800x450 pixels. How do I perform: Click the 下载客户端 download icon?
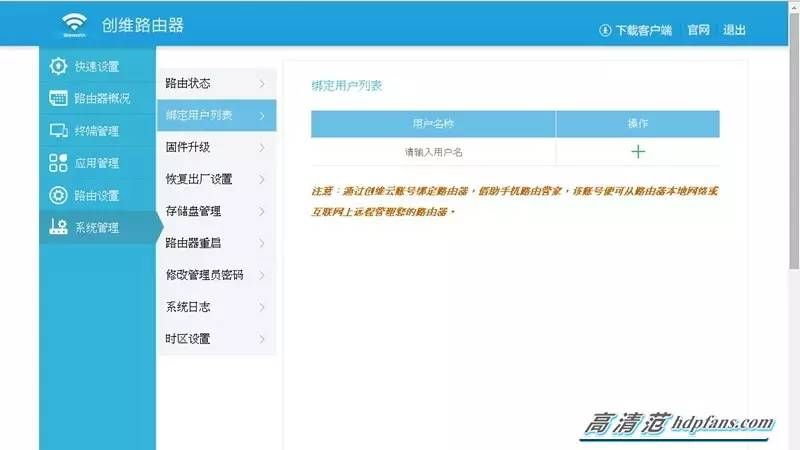[x=605, y=30]
